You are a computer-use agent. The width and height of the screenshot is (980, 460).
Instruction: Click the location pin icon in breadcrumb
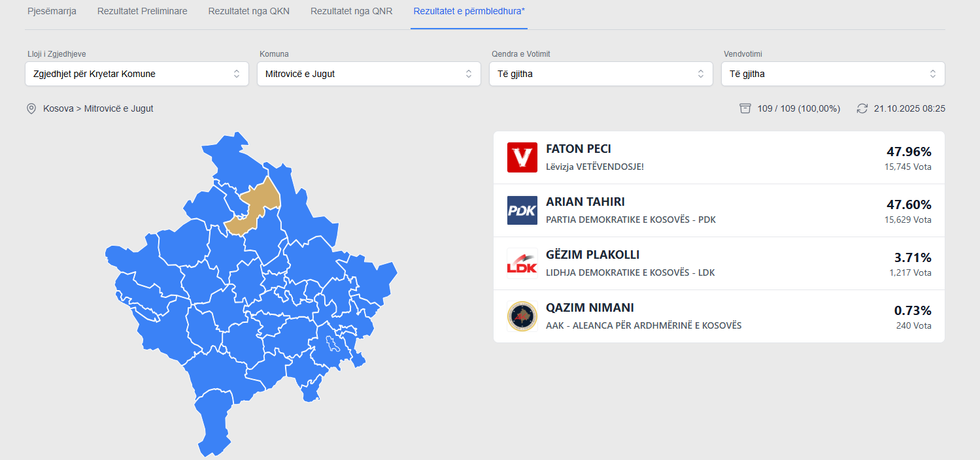click(31, 108)
